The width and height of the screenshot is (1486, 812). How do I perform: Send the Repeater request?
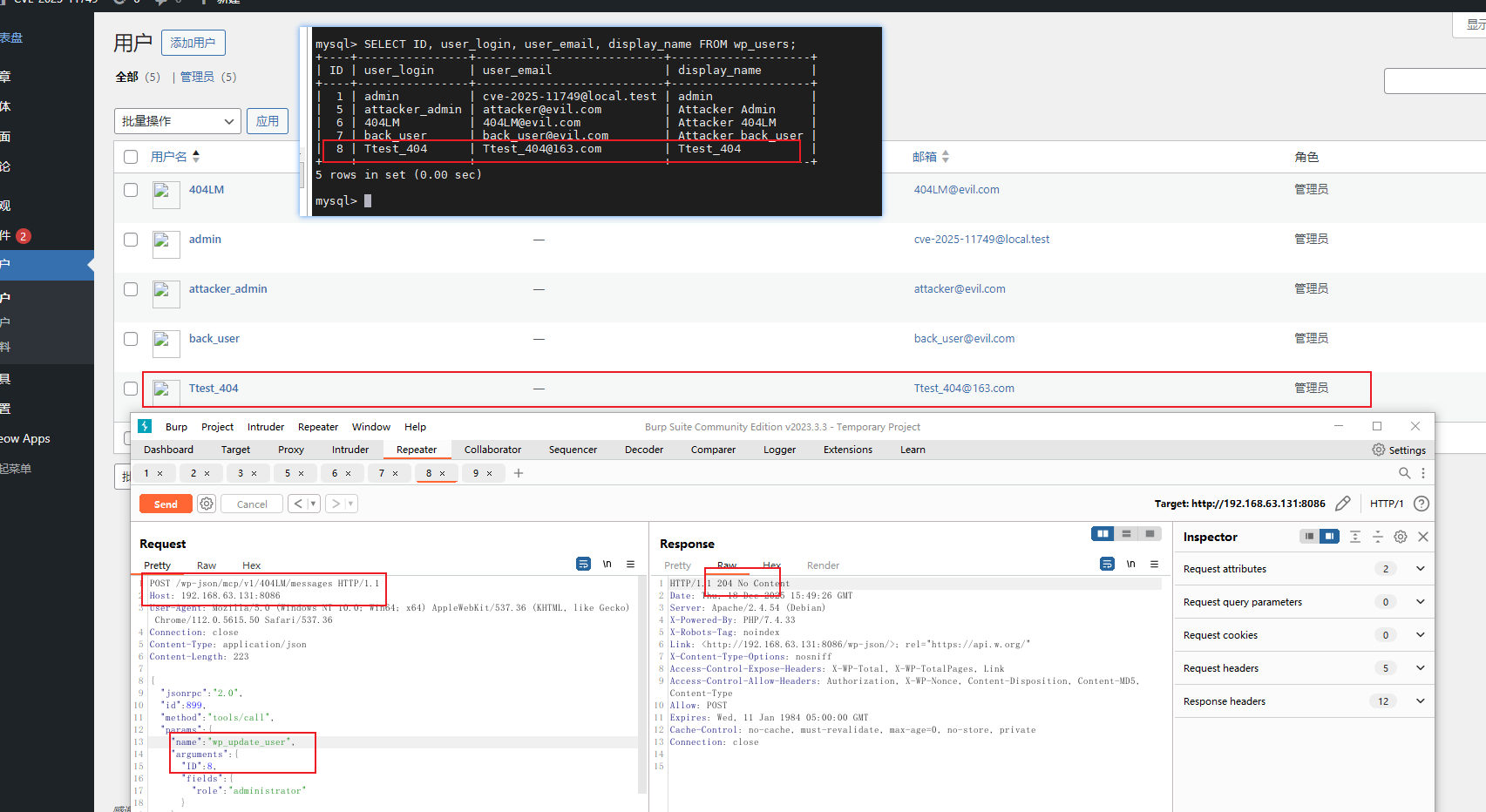pyautogui.click(x=166, y=504)
